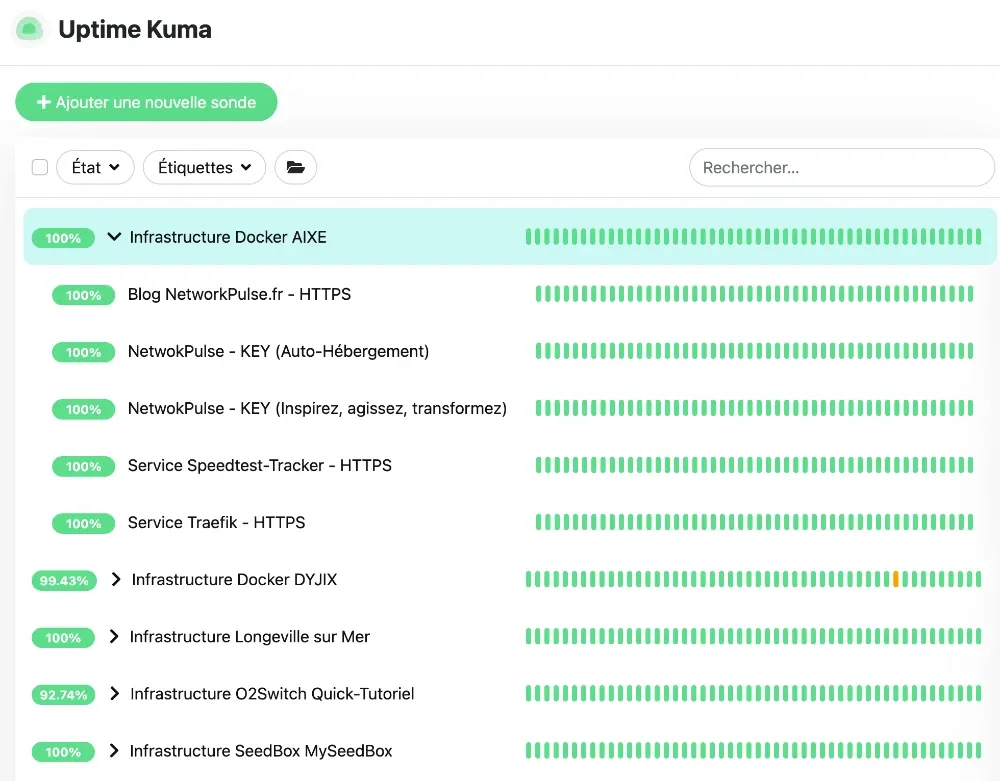Click Ajouter une nouvelle sonde button
This screenshot has width=1000, height=781.
tap(146, 102)
